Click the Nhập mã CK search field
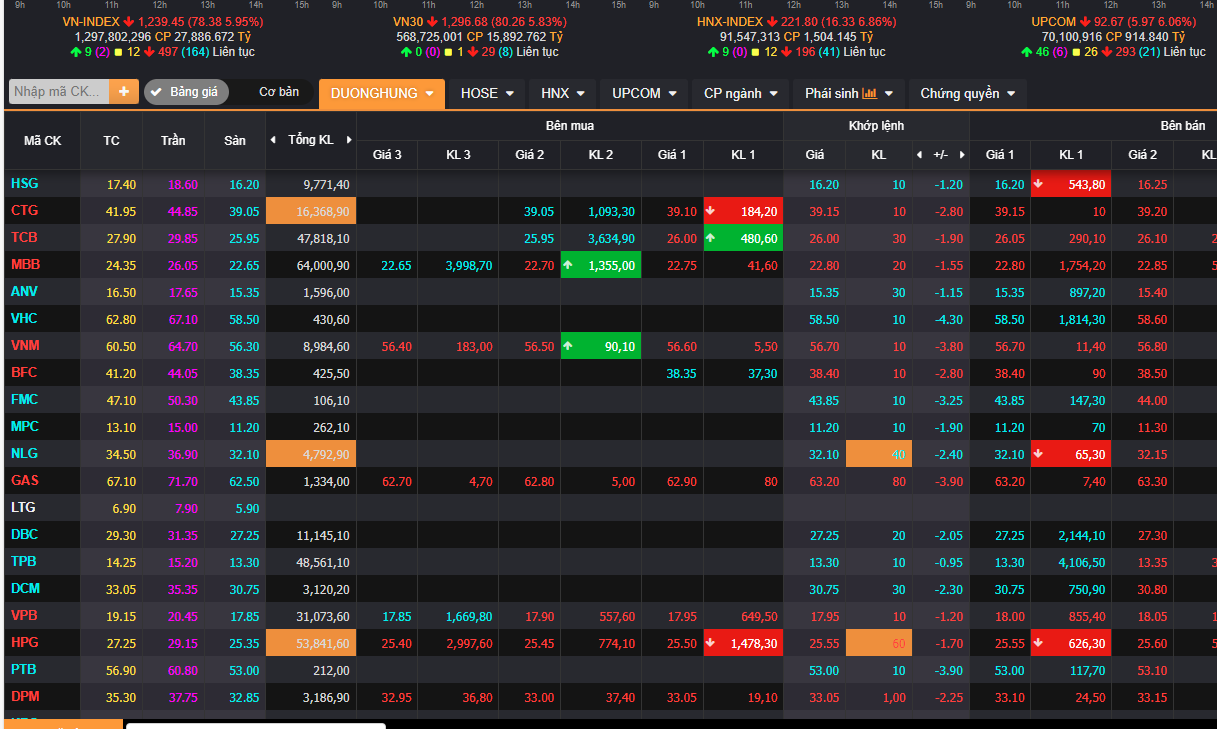This screenshot has height=729, width=1217. tap(58, 92)
